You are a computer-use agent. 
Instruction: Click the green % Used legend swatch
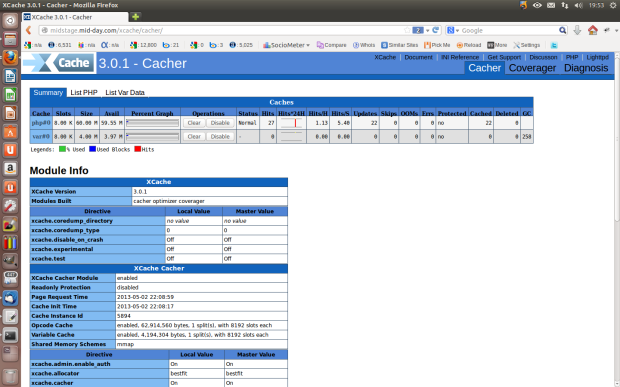[x=62, y=149]
